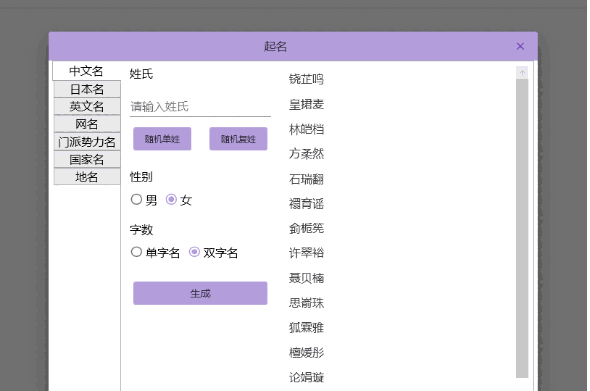Click the 随机复姓 button
590x391 pixels.
pos(238,139)
